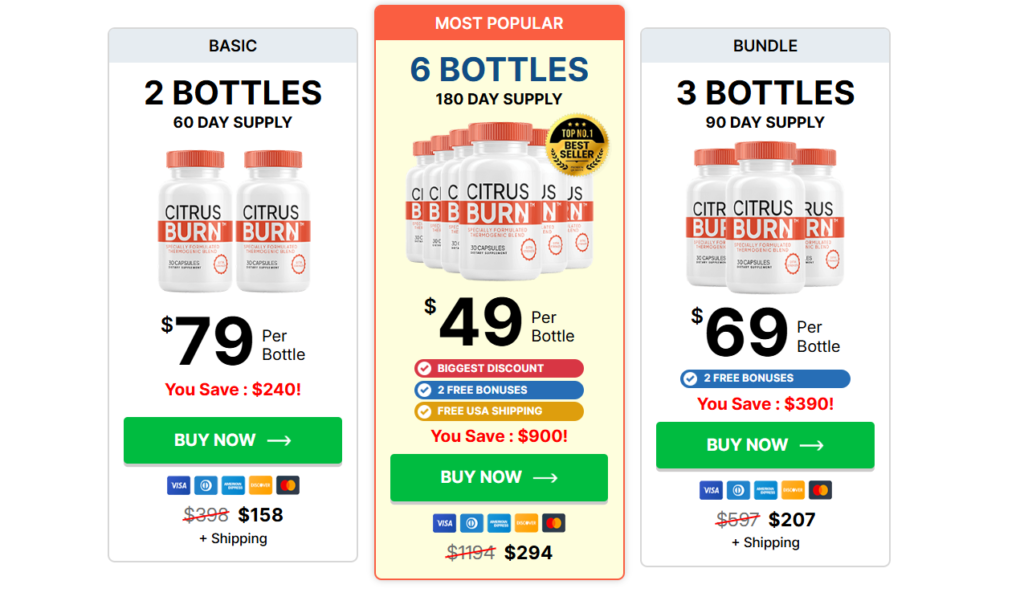This screenshot has height=597, width=1024.
Task: Click the 3 Bottles product image
Action: (765, 217)
